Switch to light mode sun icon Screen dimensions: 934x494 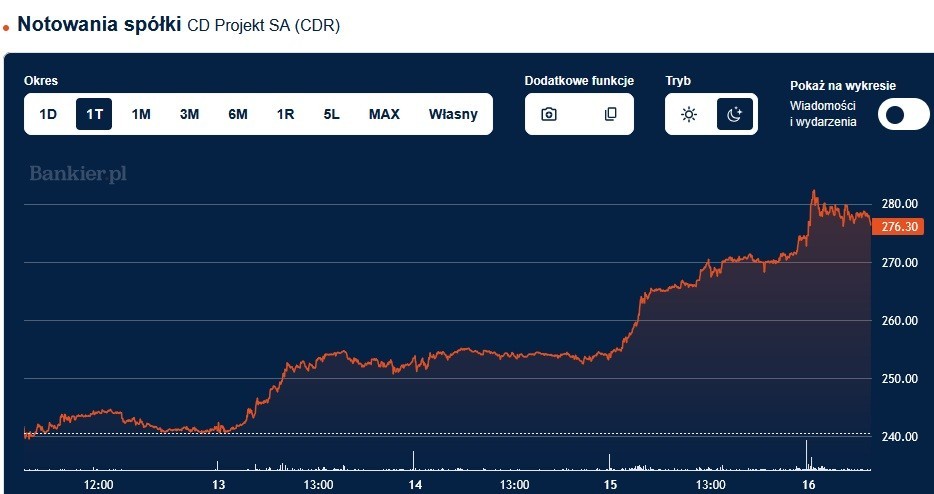point(689,114)
